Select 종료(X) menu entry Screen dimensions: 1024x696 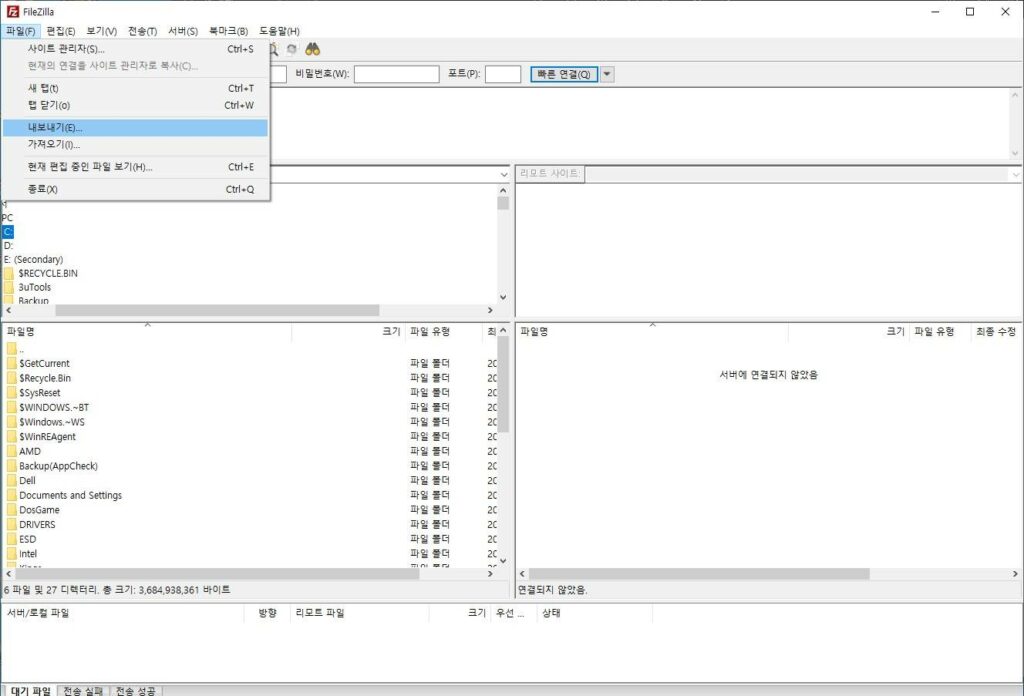(x=136, y=189)
